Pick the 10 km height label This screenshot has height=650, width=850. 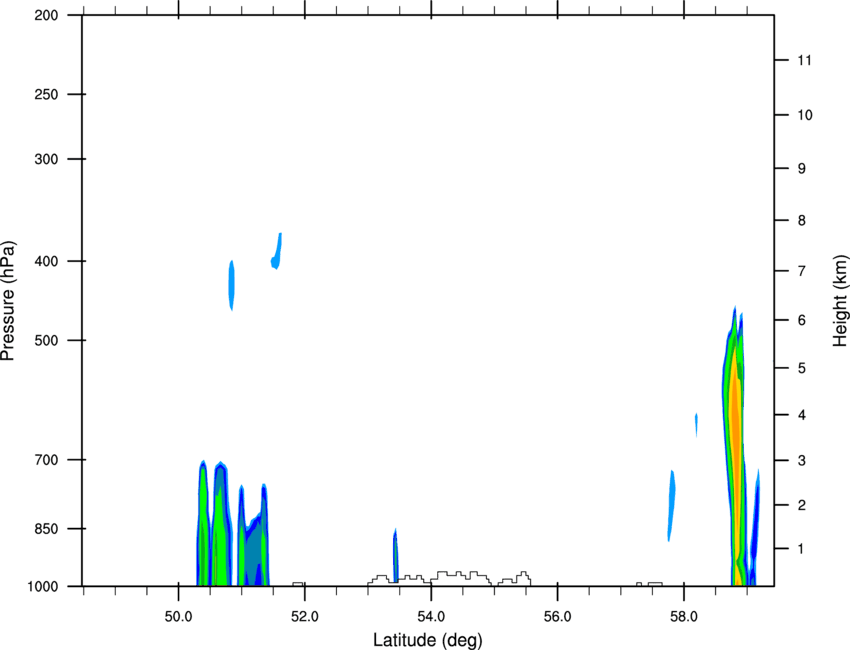click(x=805, y=115)
